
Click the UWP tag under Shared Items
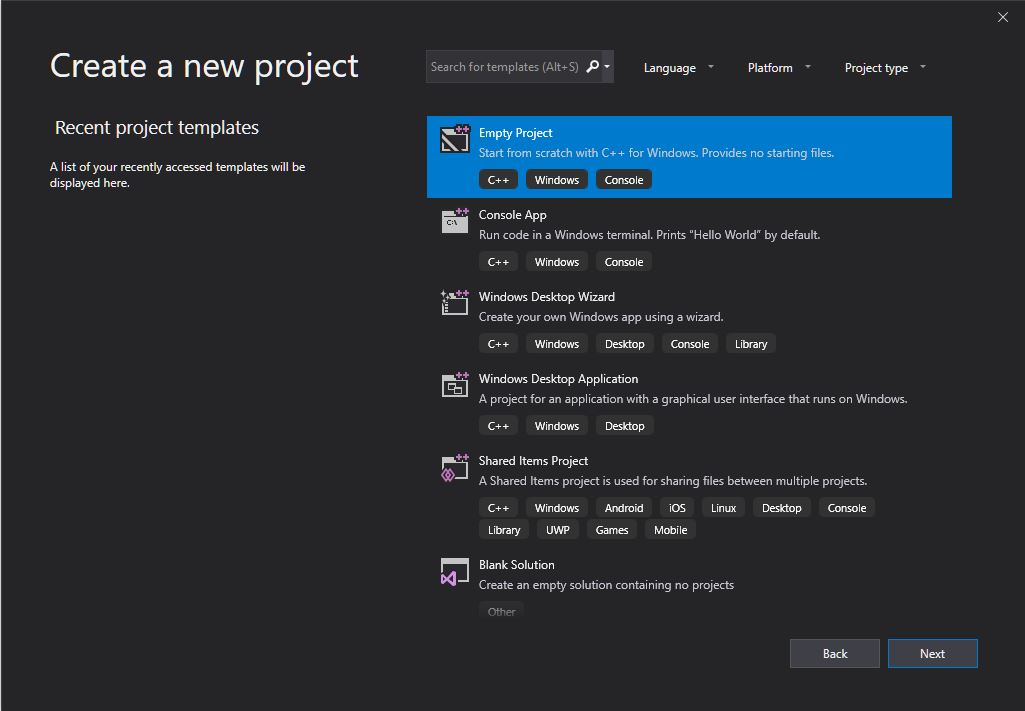[x=558, y=530]
